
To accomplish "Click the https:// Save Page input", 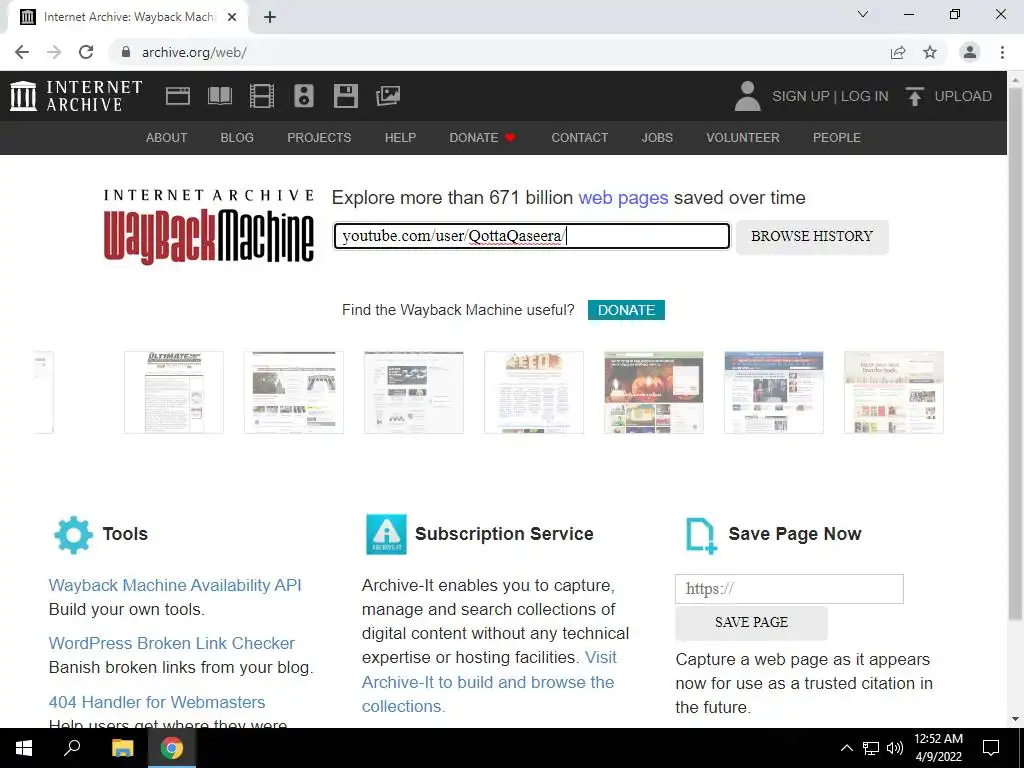I will (x=789, y=589).
